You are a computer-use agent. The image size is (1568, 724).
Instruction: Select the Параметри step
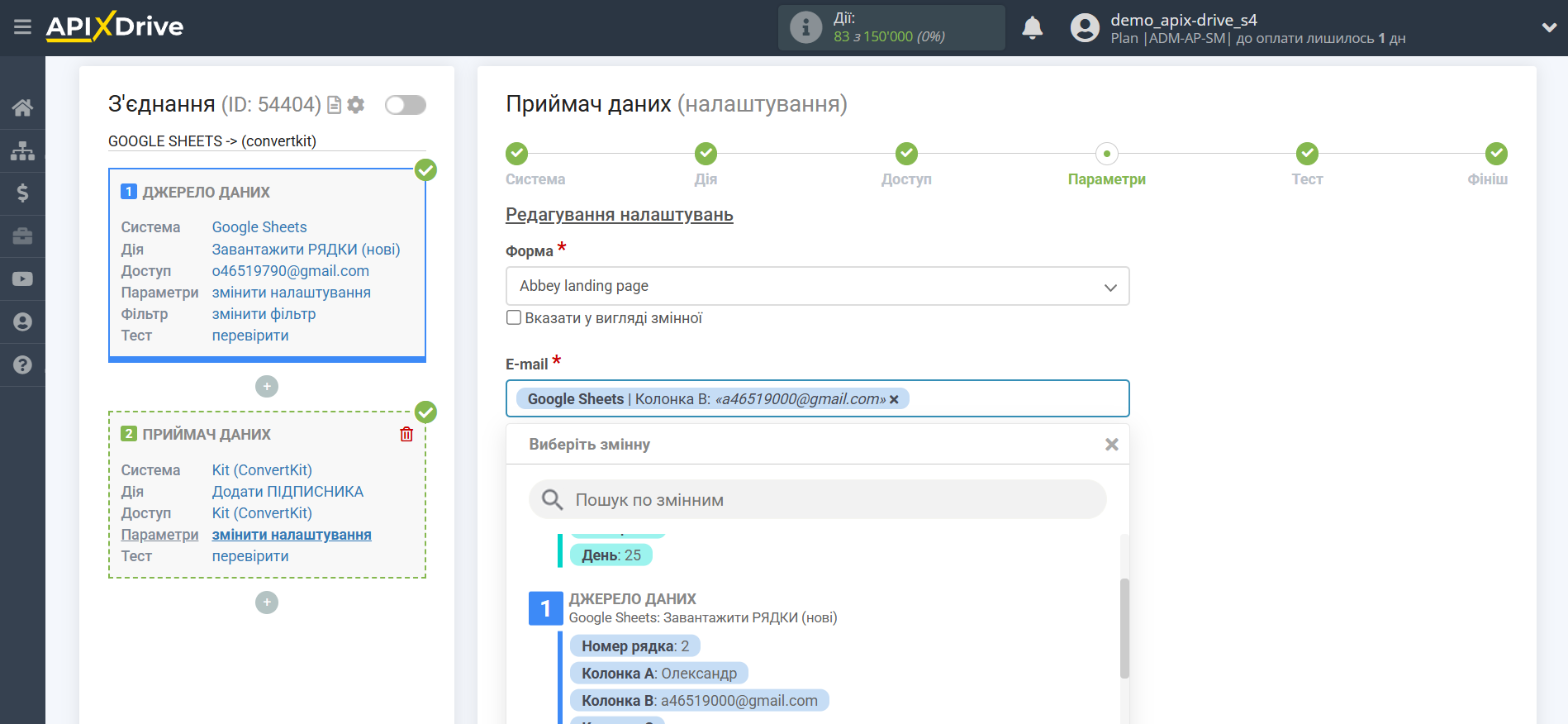(x=1107, y=154)
